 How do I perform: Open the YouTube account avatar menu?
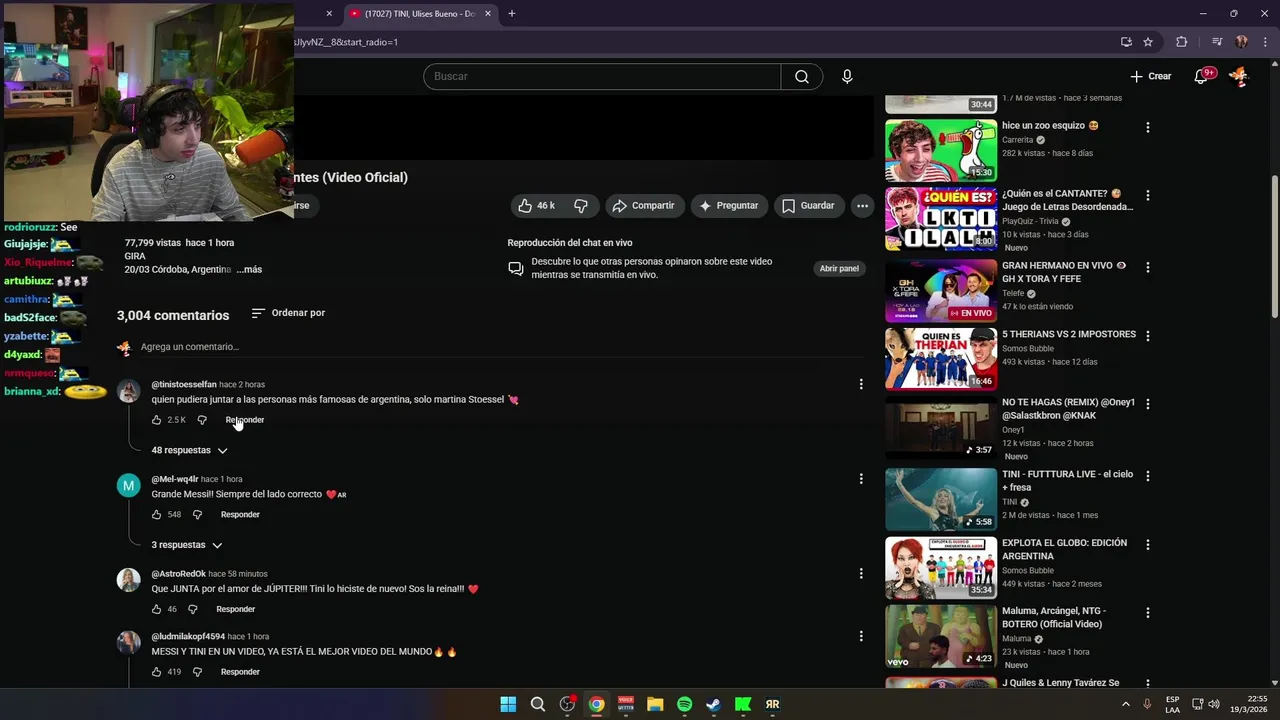pos(1238,76)
